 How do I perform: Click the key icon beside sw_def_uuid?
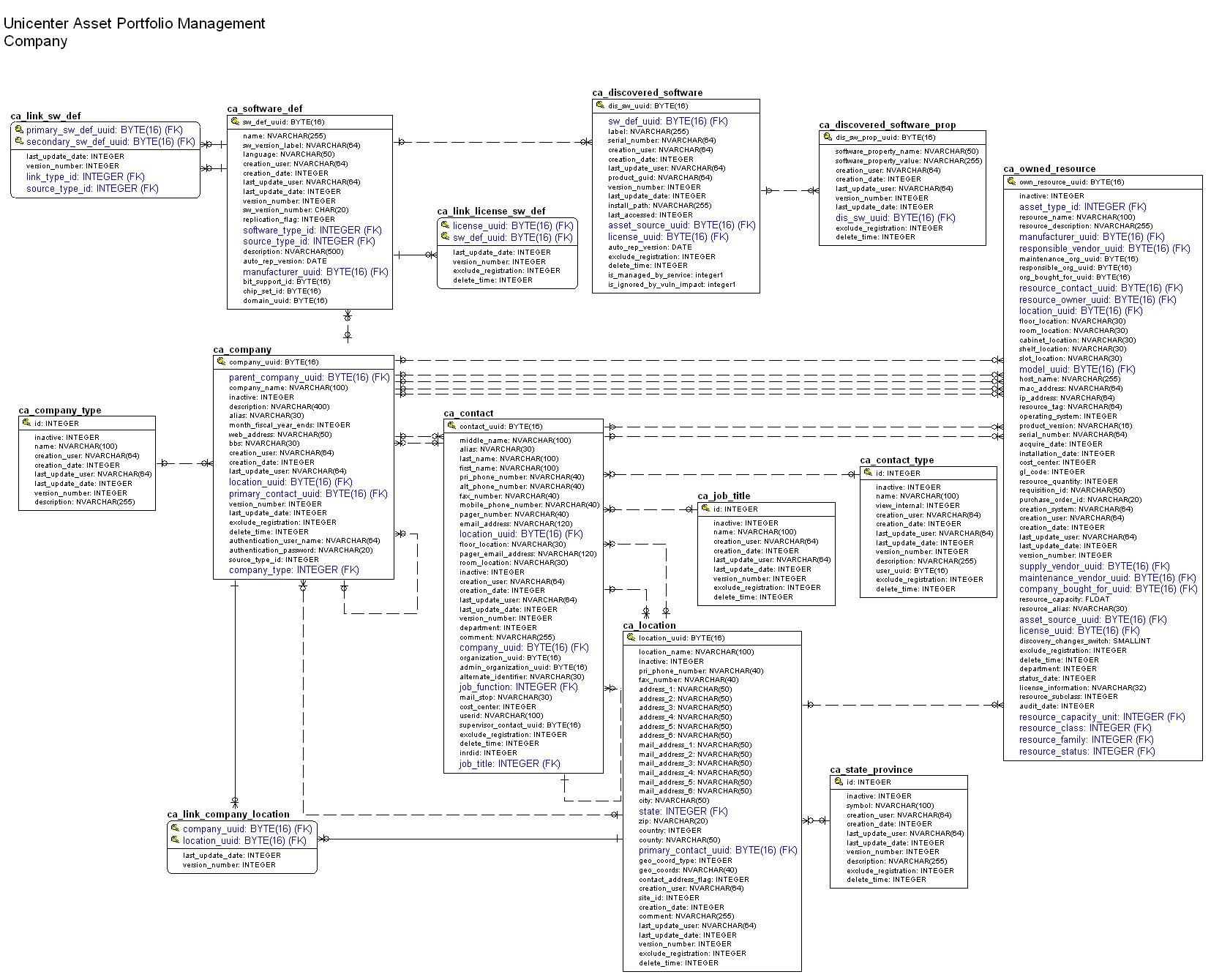click(x=235, y=121)
